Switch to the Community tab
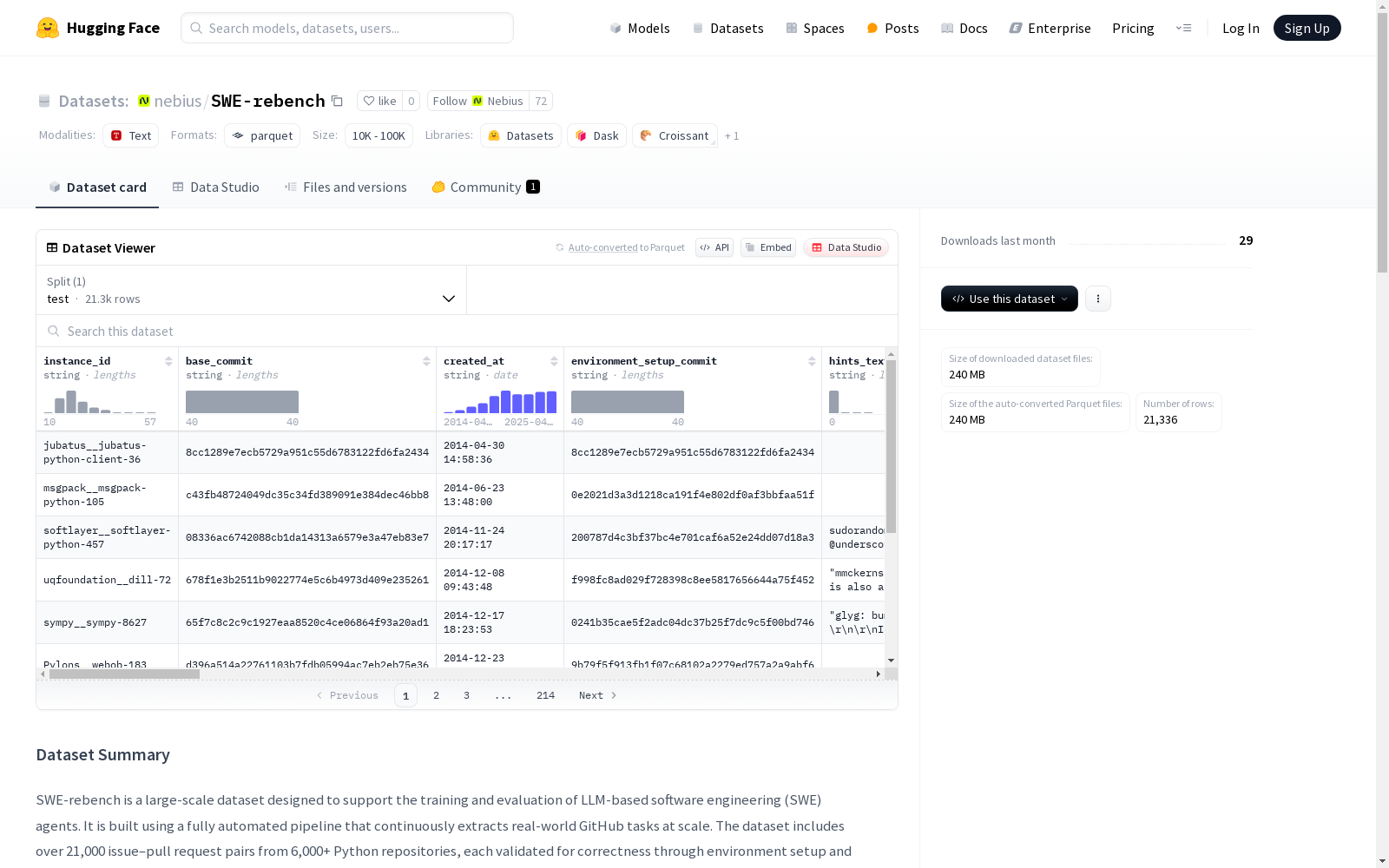 point(486,187)
